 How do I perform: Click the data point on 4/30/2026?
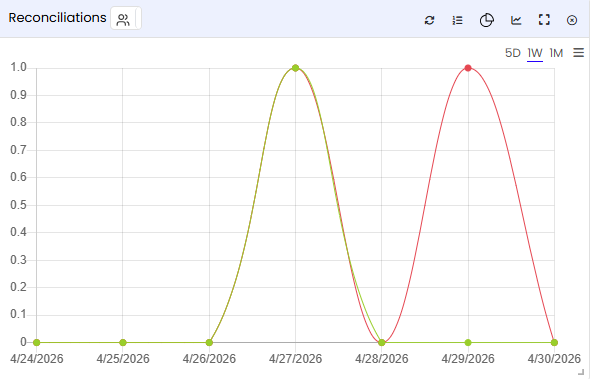[x=554, y=342]
